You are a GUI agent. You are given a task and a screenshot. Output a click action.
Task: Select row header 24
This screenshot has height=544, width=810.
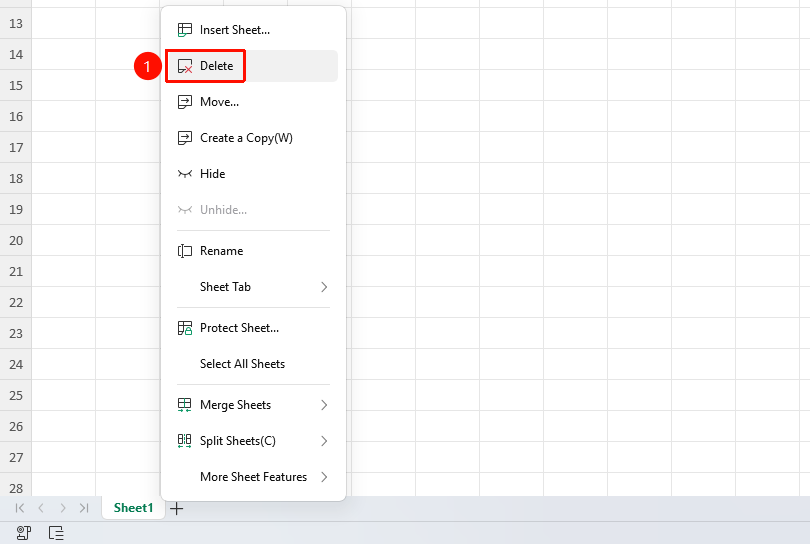tap(16, 365)
